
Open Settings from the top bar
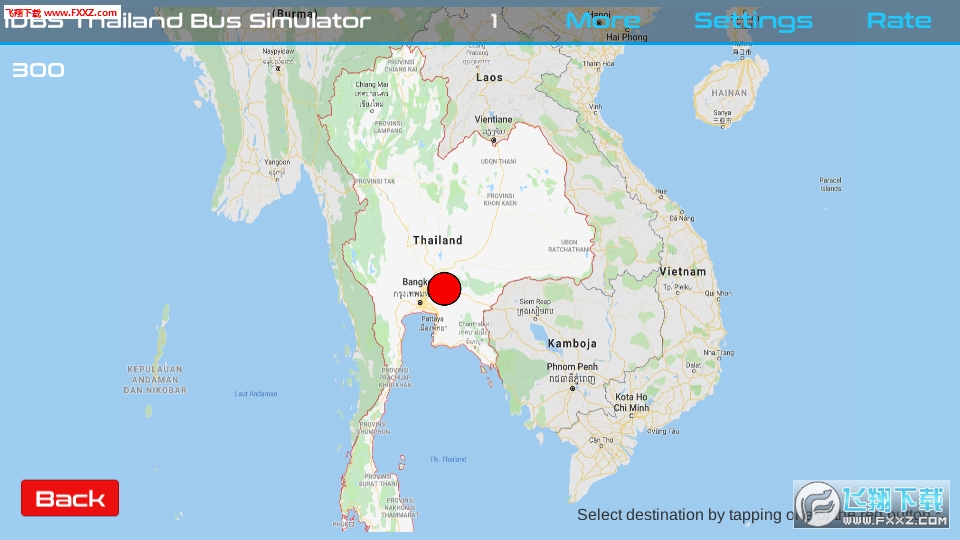point(753,21)
